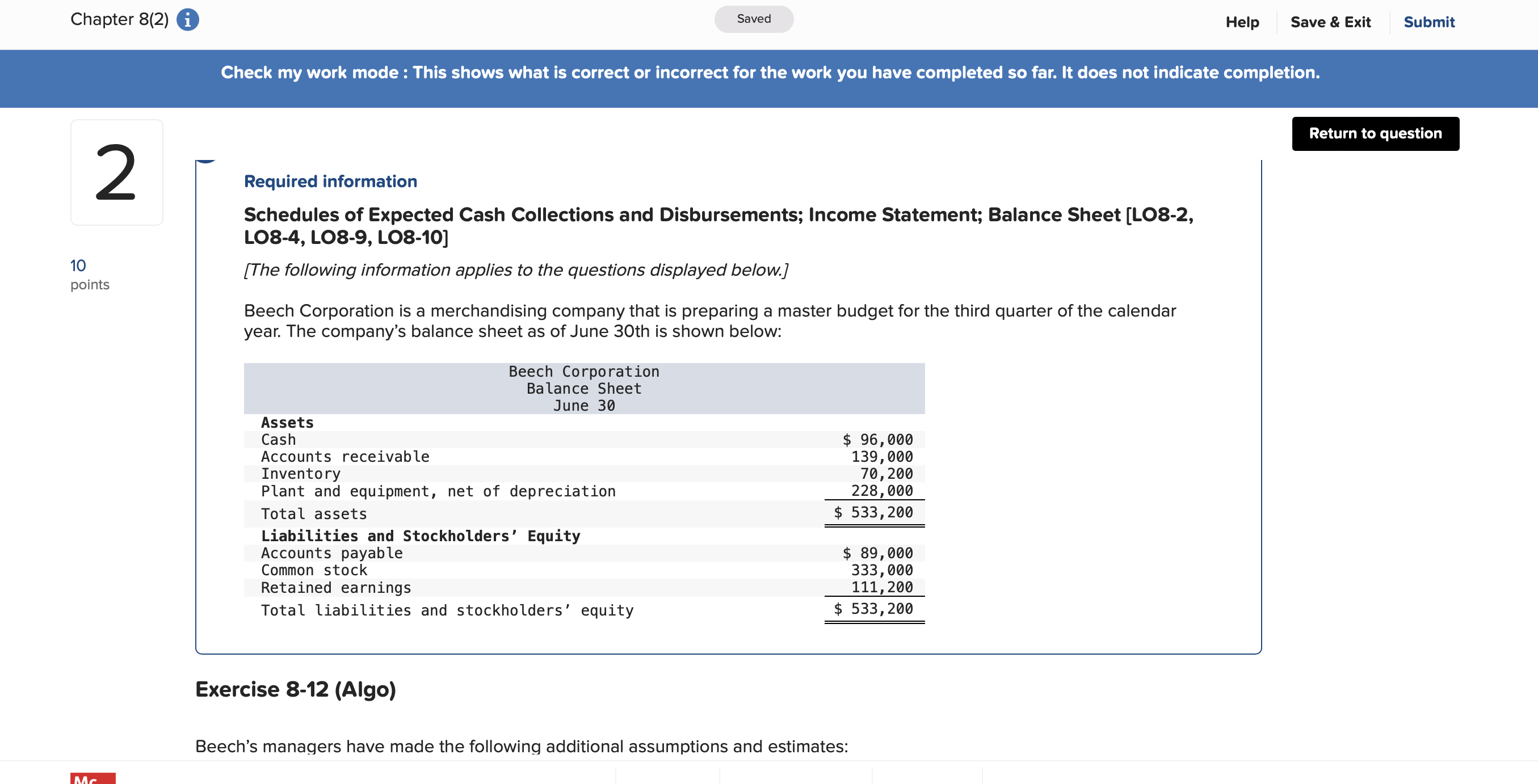1538x784 pixels.
Task: Click the McGraw Hill logo in footer
Action: coord(93,778)
